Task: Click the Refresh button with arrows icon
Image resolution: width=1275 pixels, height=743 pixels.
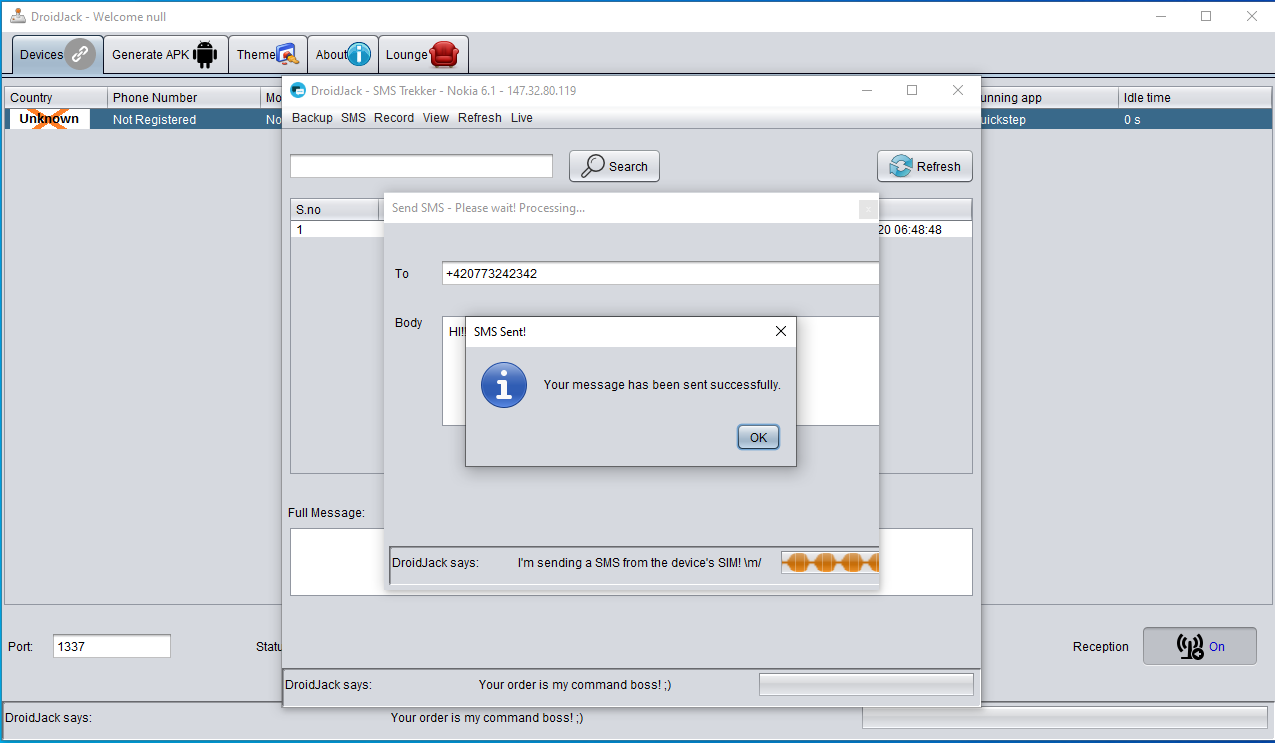Action: click(925, 166)
